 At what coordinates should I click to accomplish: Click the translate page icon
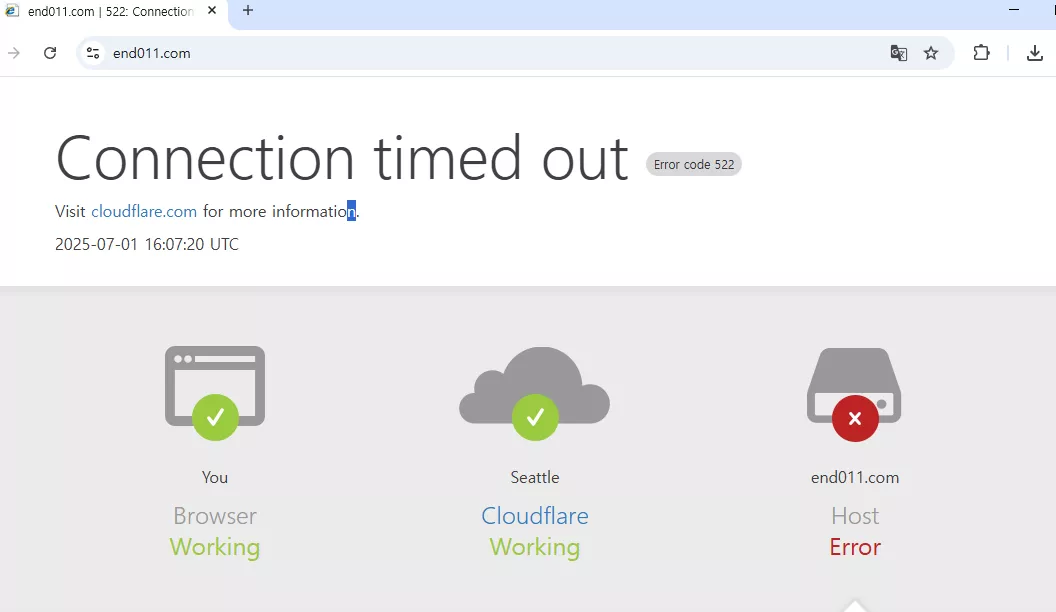pos(898,53)
